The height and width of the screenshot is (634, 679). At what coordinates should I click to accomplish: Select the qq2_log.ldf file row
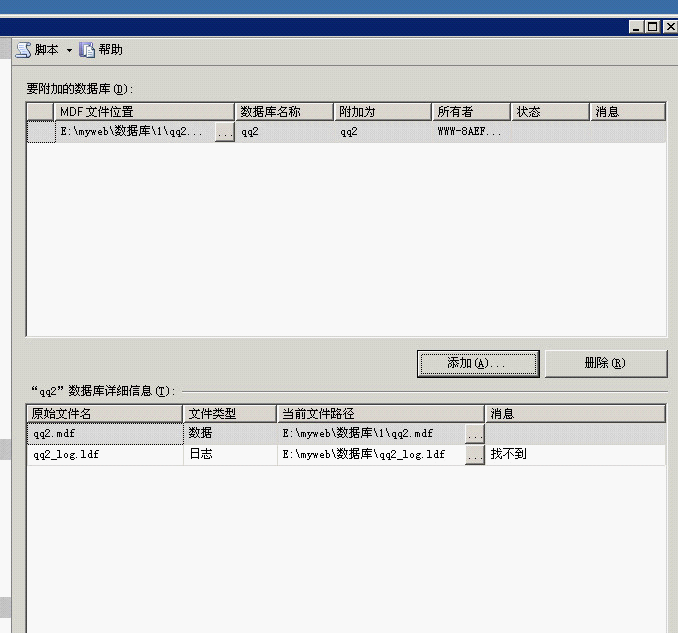[x=104, y=455]
